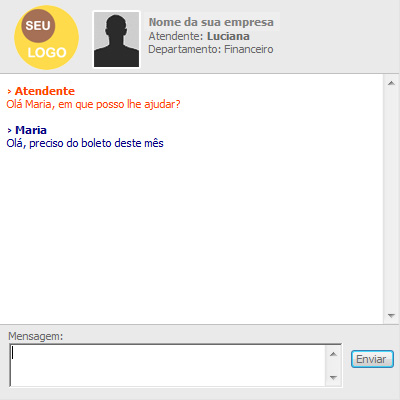
Task: Click the blue Maria sender label
Action: [31, 130]
